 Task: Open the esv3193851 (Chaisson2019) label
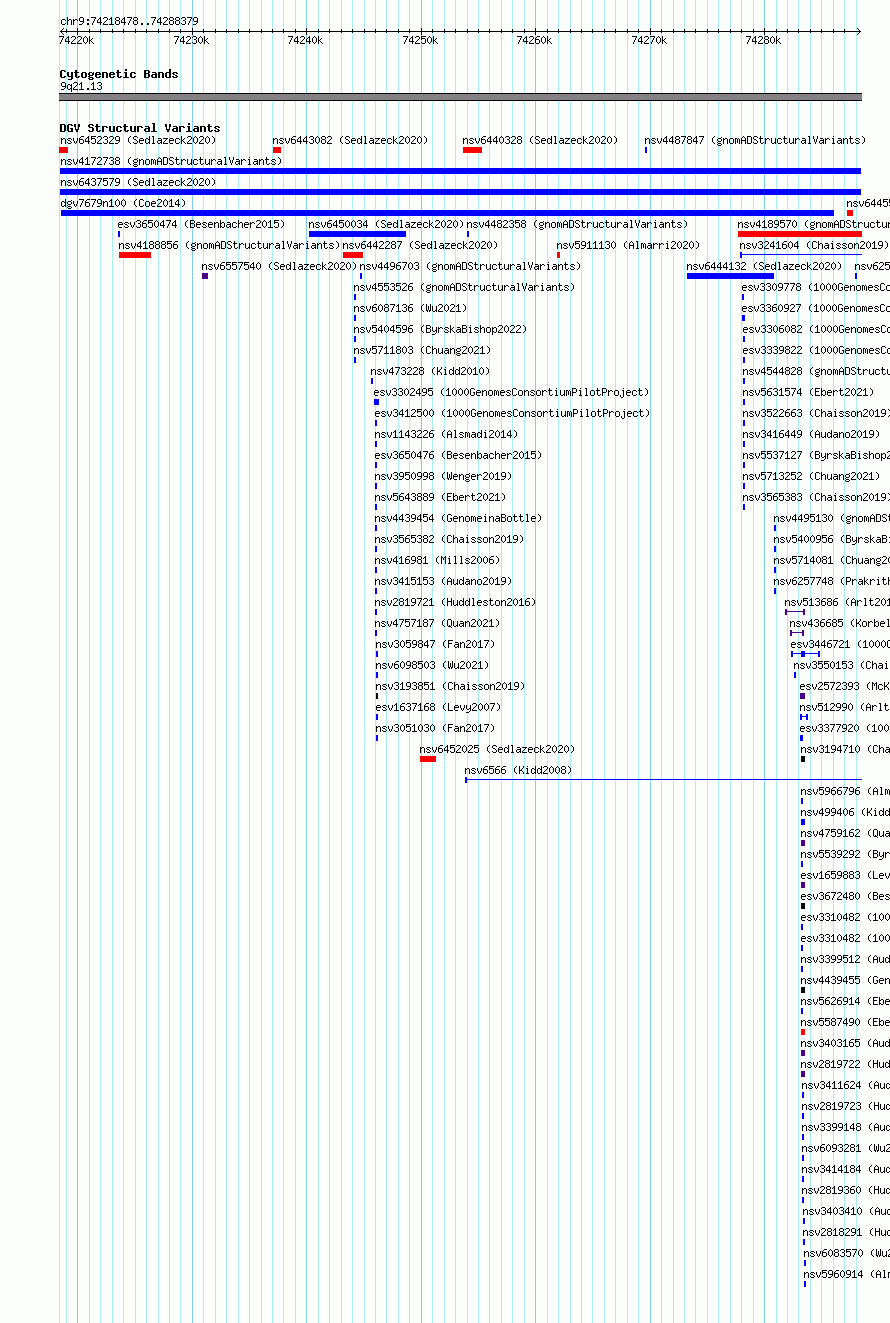coord(450,686)
